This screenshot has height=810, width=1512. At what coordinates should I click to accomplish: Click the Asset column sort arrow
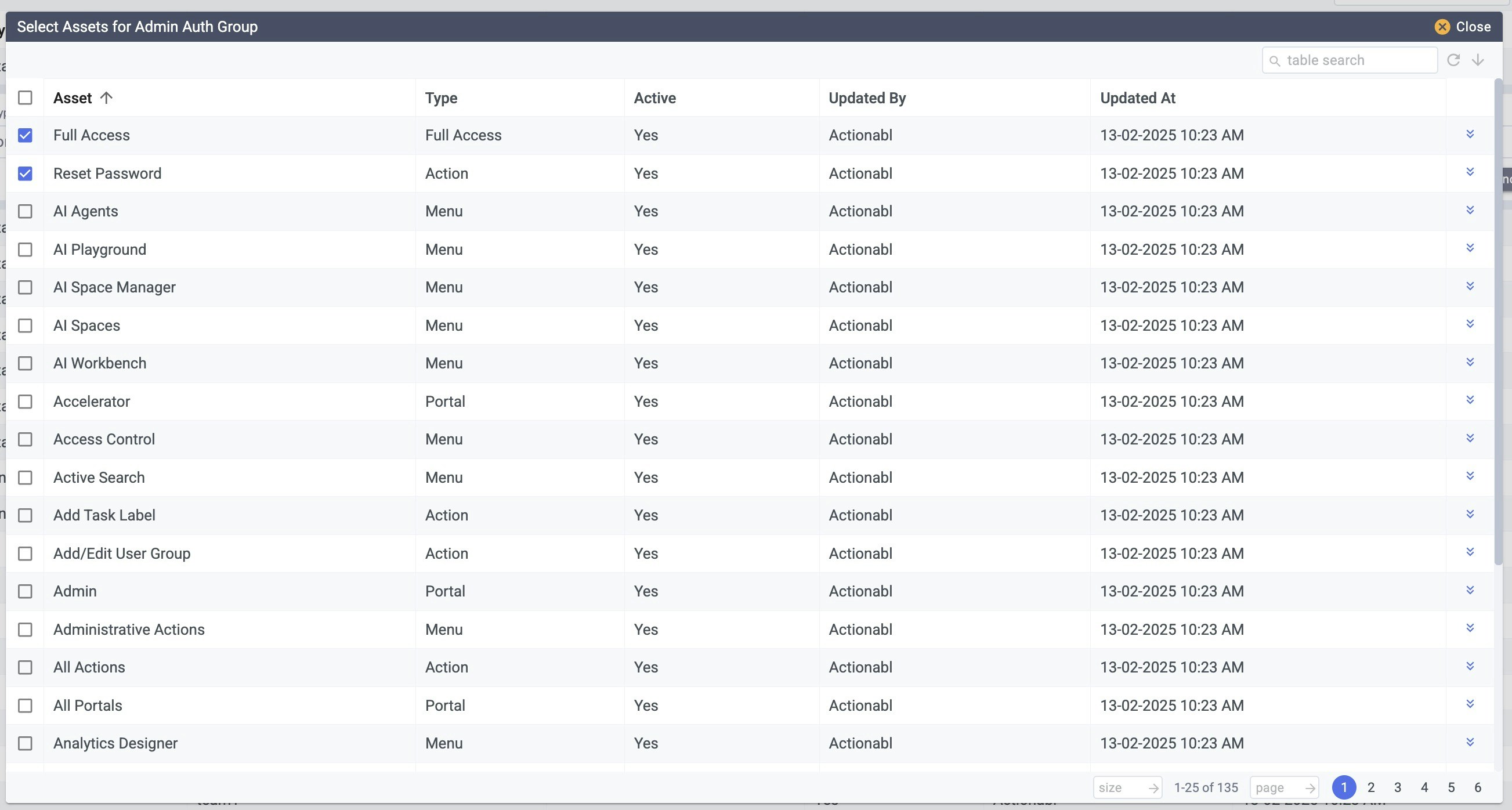(x=106, y=98)
